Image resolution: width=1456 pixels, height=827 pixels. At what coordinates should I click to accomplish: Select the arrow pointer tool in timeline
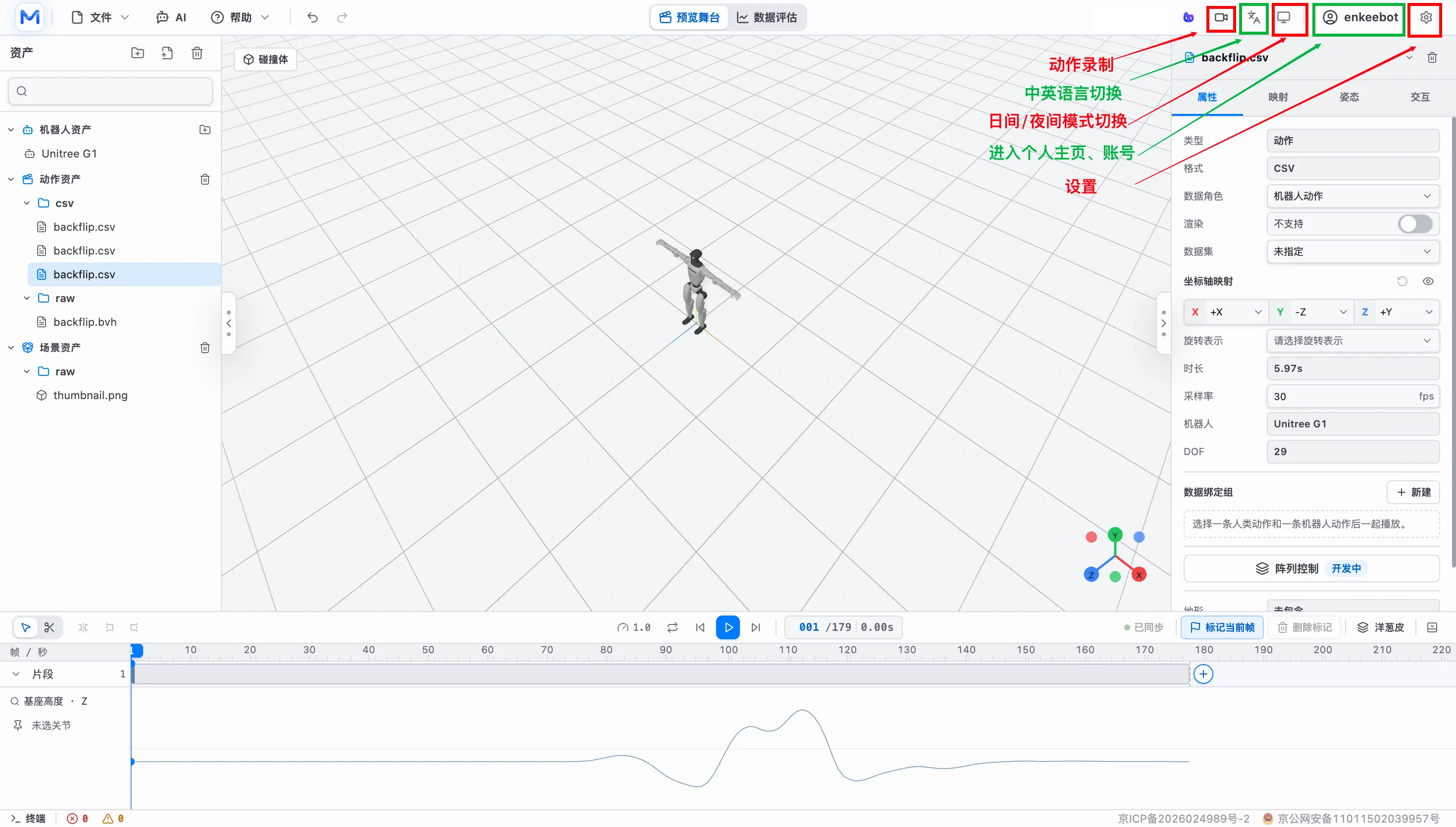26,627
